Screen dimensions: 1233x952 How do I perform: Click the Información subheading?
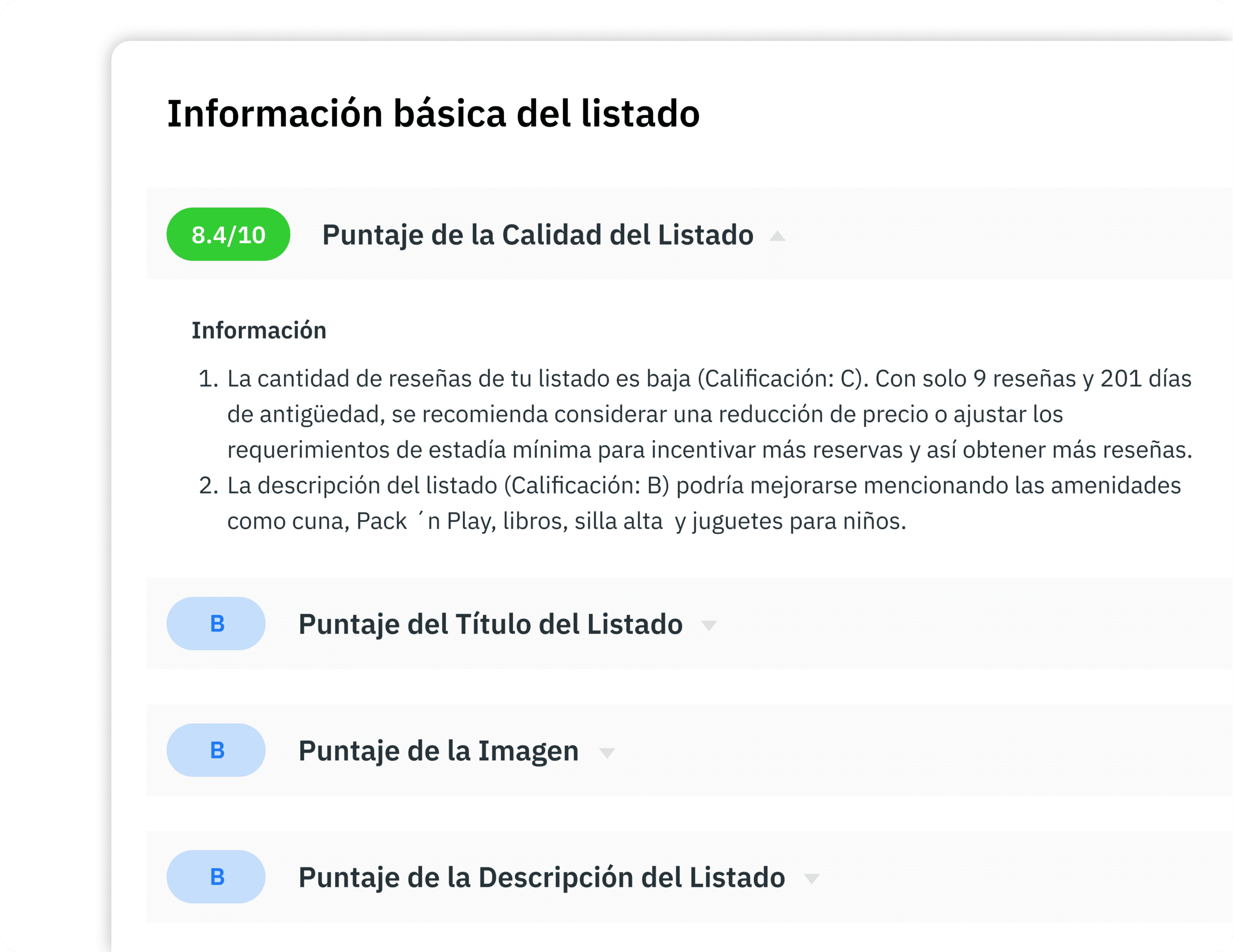pos(259,331)
